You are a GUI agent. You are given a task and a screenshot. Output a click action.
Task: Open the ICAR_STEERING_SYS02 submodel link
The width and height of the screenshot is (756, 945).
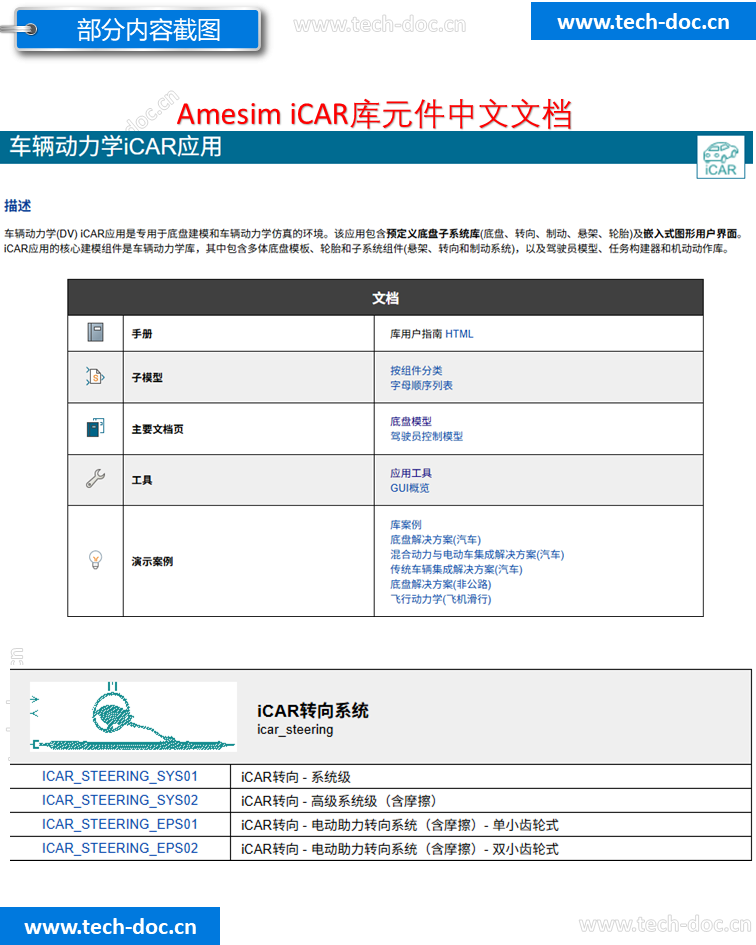(120, 800)
